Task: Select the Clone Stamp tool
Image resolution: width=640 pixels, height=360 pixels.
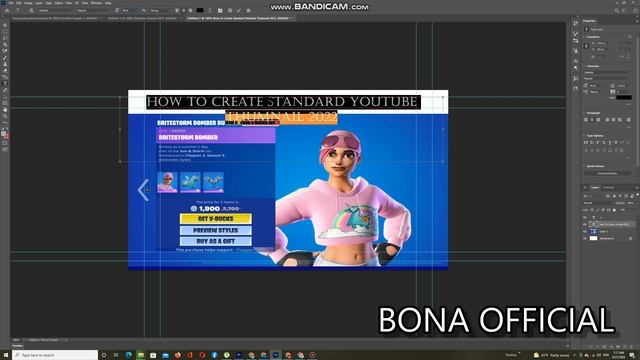Action: (x=5, y=64)
